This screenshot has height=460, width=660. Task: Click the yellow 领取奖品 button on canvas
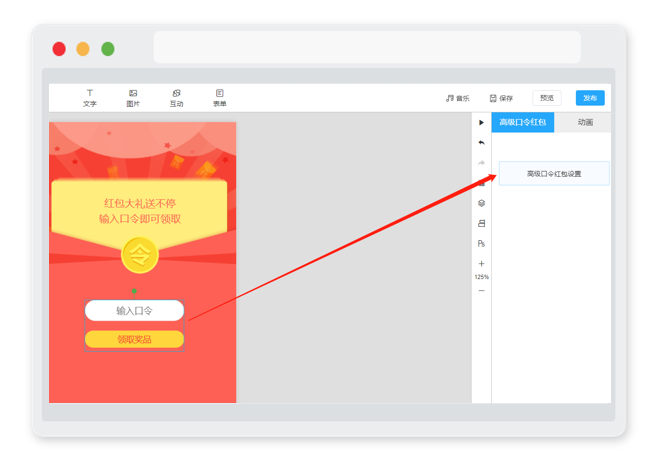click(134, 339)
